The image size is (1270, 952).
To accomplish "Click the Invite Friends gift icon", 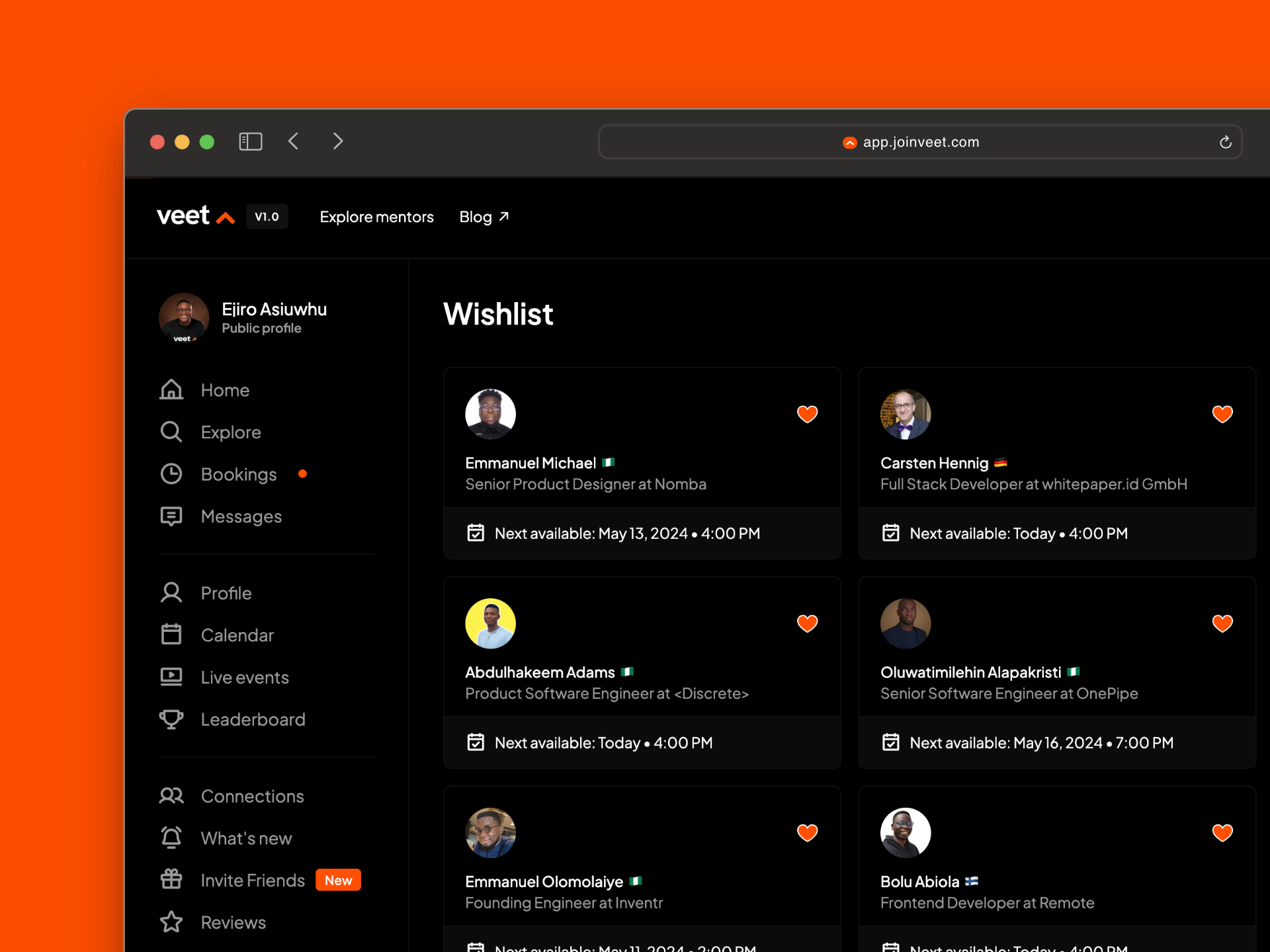I will (171, 880).
